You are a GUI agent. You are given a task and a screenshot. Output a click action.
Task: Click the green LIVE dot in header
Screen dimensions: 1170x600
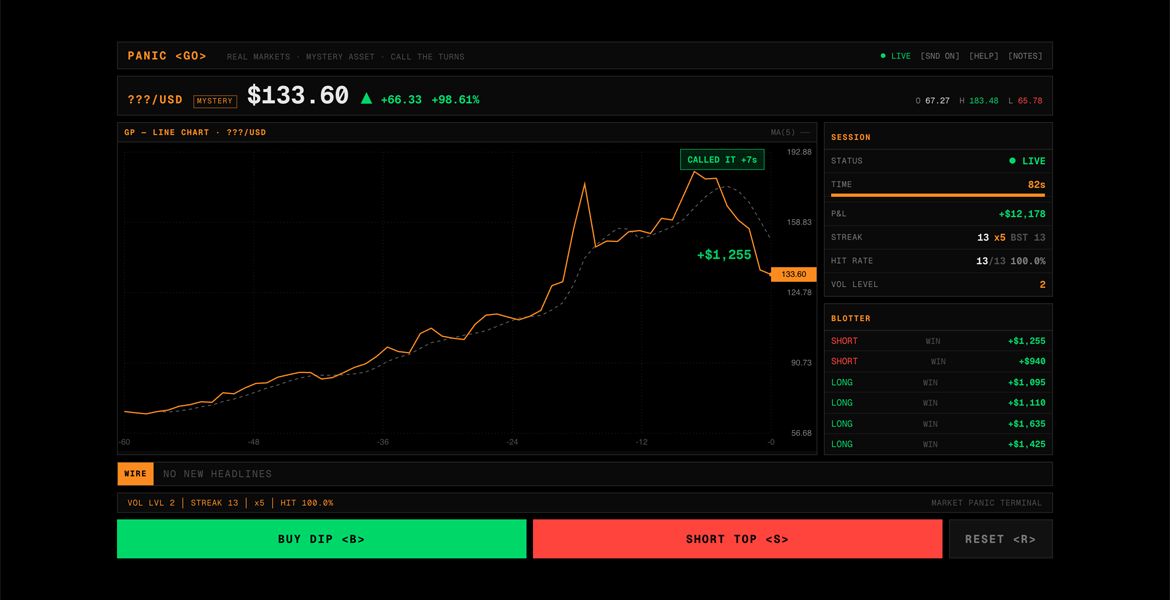[883, 56]
